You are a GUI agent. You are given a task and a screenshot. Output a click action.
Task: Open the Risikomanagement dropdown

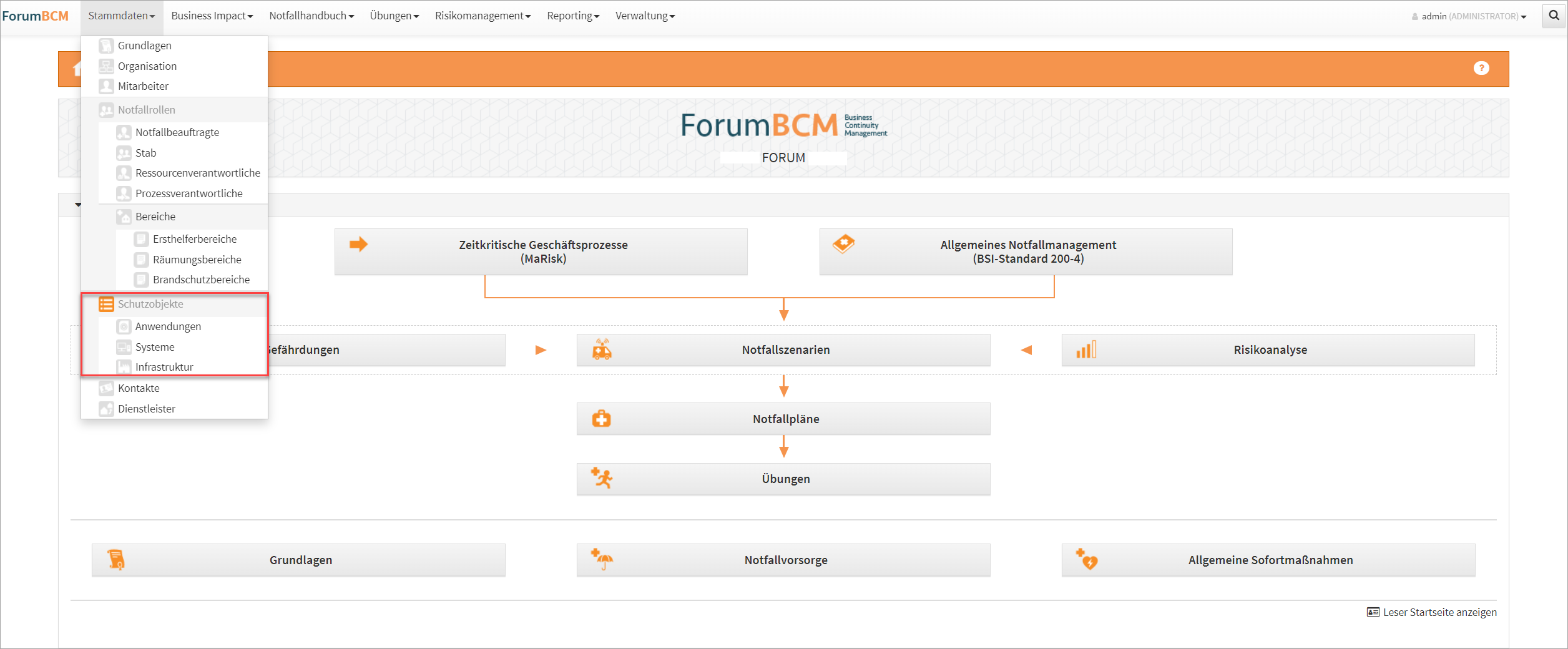coord(483,16)
